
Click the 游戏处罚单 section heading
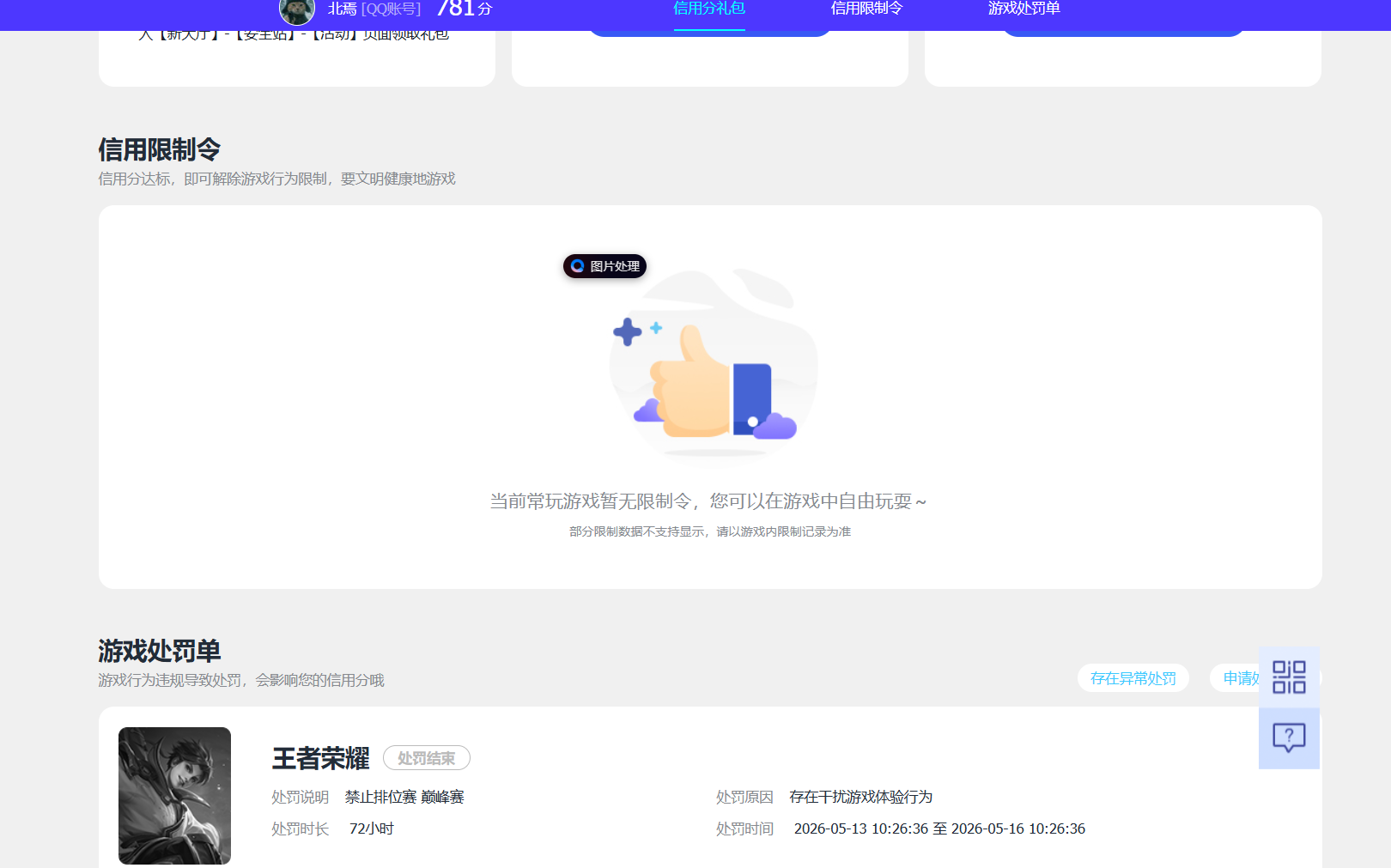point(160,651)
